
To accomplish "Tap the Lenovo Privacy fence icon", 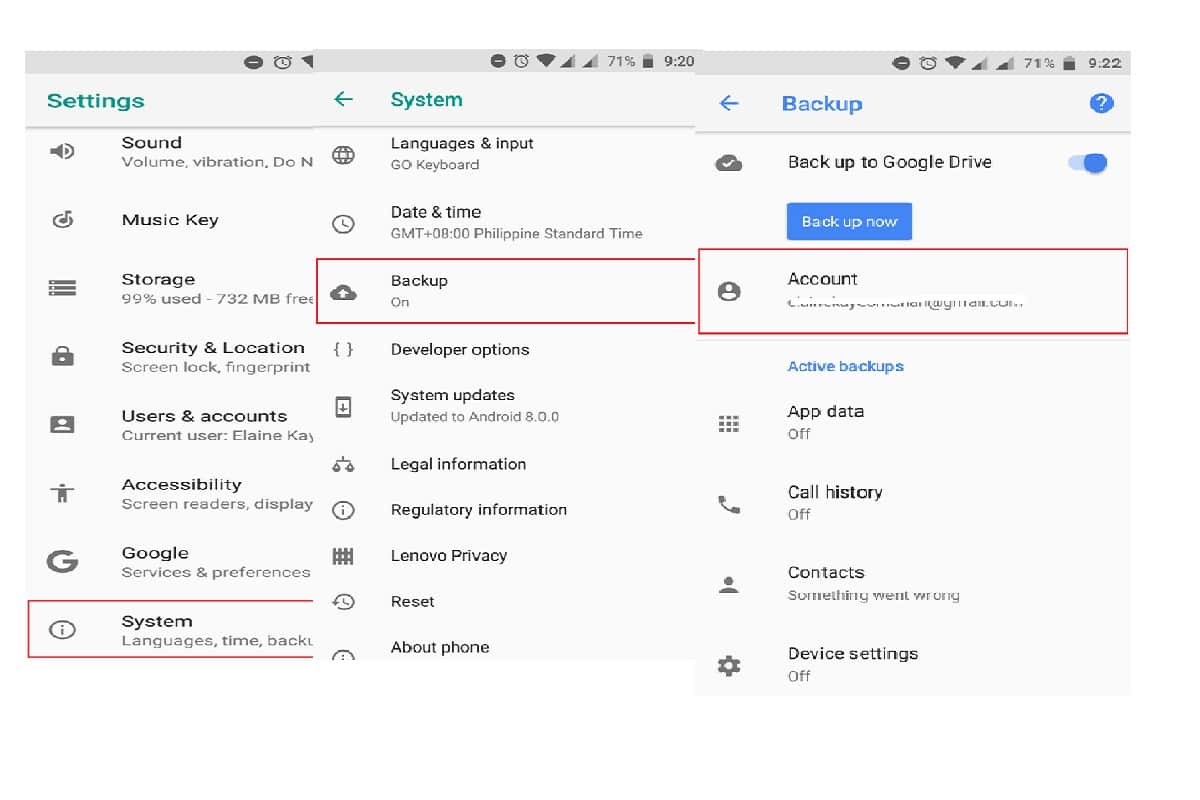I will point(343,556).
